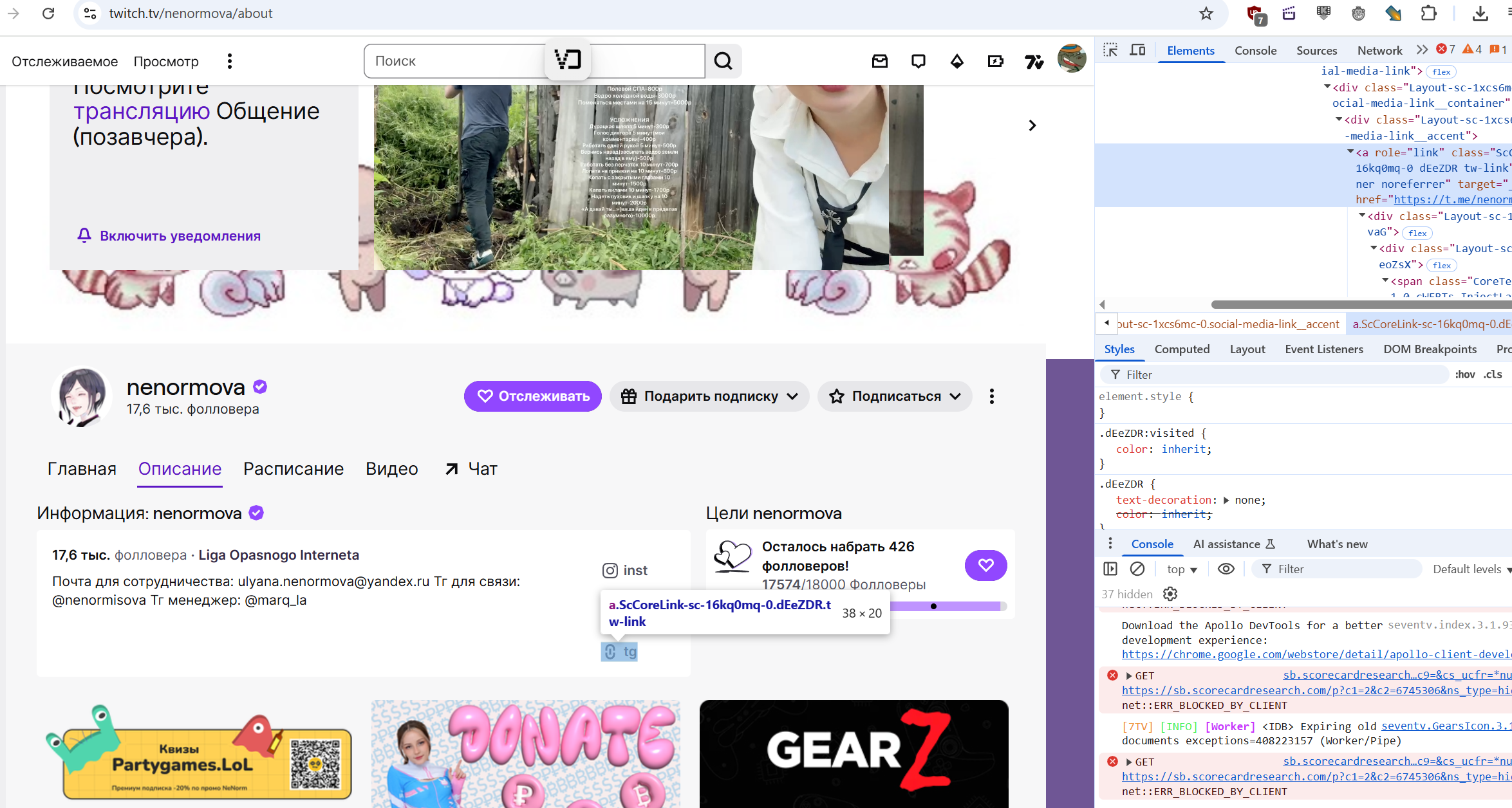Viewport: 1512px width, 808px height.
Task: Open the GEAR Z panel image
Action: click(854, 754)
